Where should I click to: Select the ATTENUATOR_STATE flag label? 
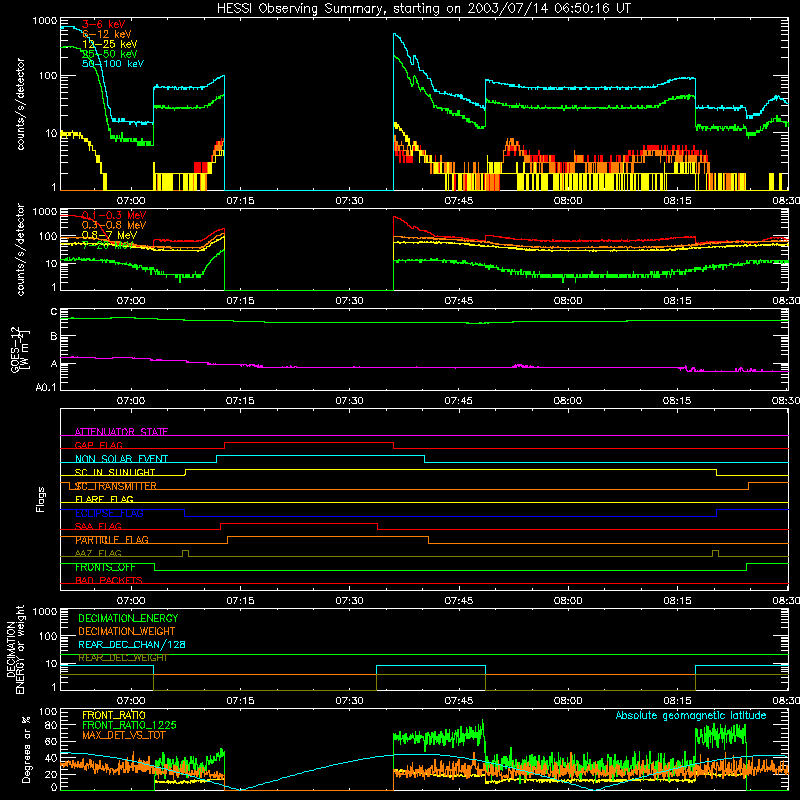coord(121,432)
